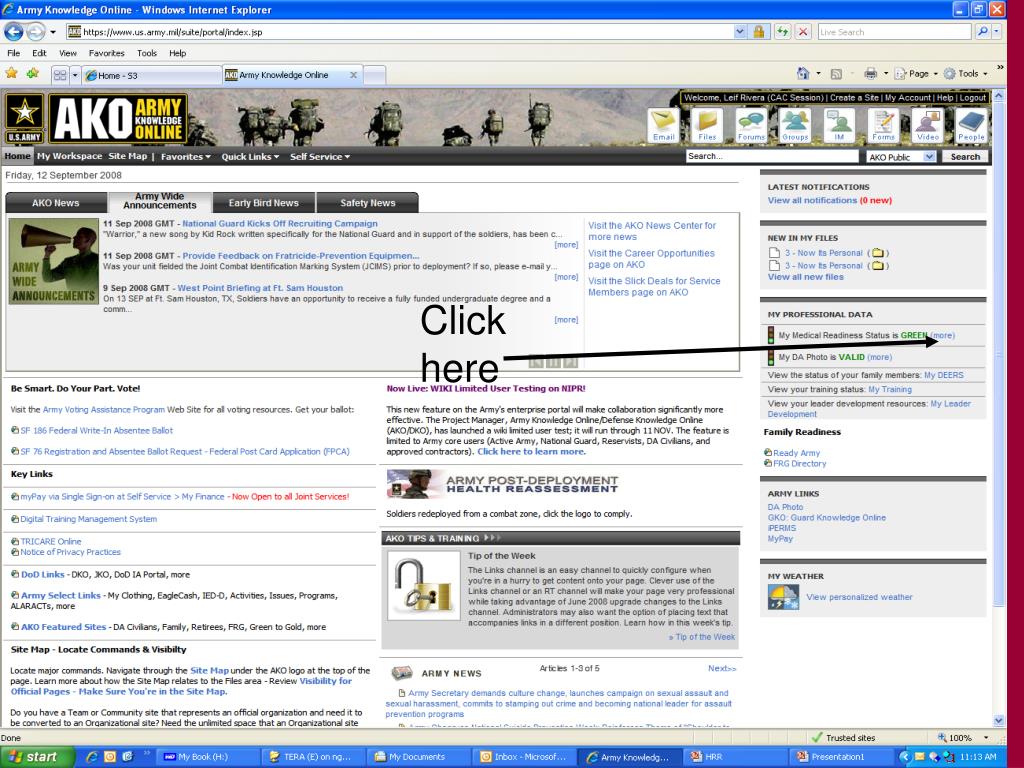Click the Refresh page icon
1024x768 pixels.
click(782, 31)
